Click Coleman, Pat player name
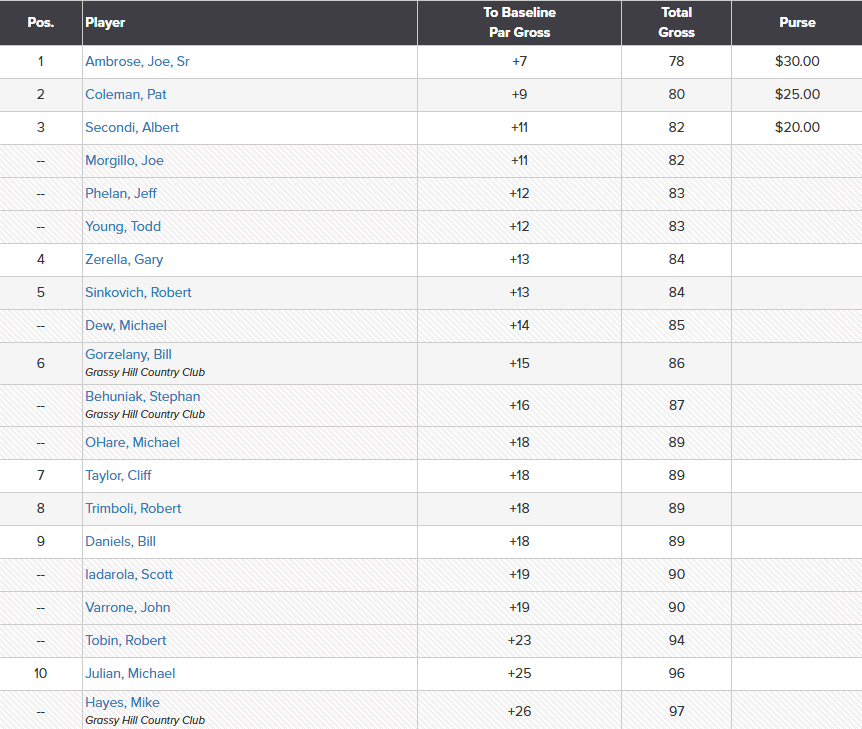Image resolution: width=862 pixels, height=729 pixels. click(125, 94)
